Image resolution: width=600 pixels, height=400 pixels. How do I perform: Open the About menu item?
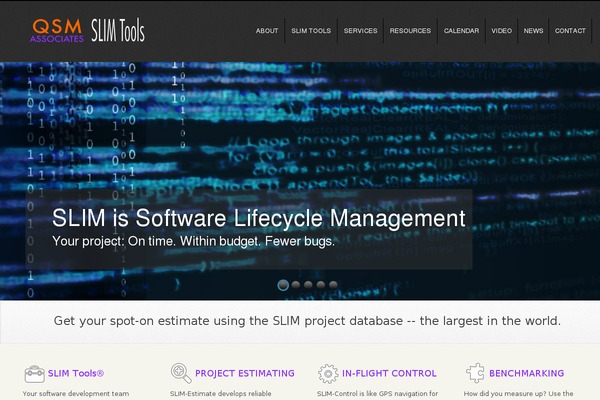tap(267, 31)
